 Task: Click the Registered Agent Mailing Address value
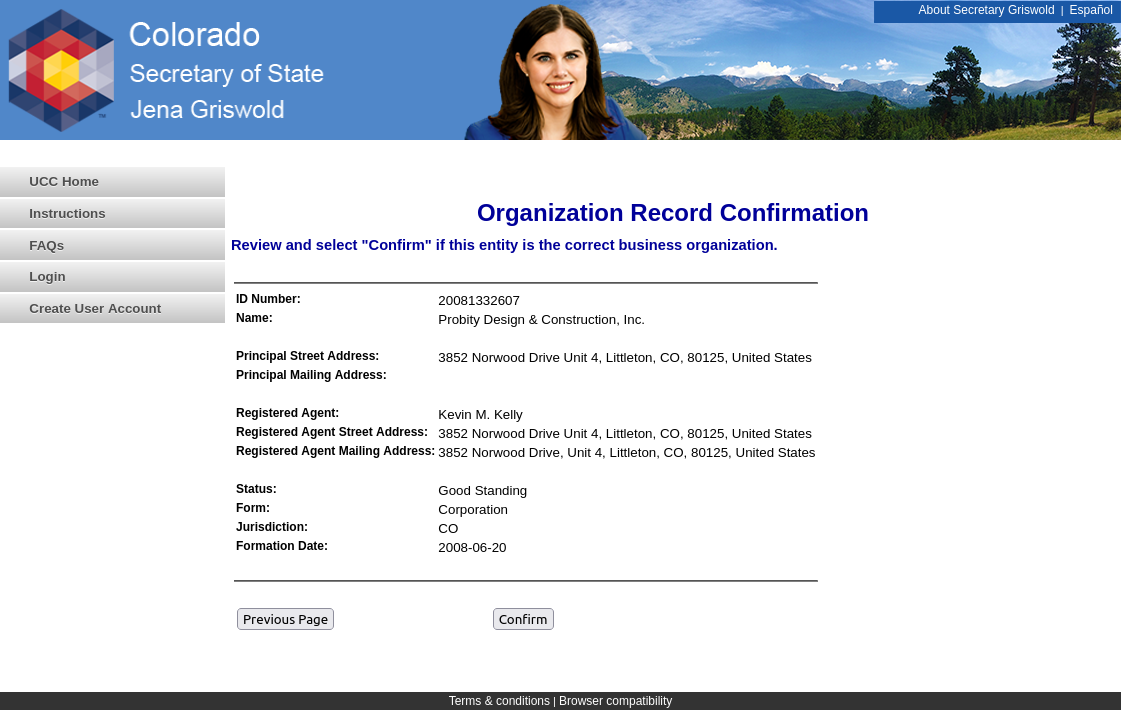[626, 453]
